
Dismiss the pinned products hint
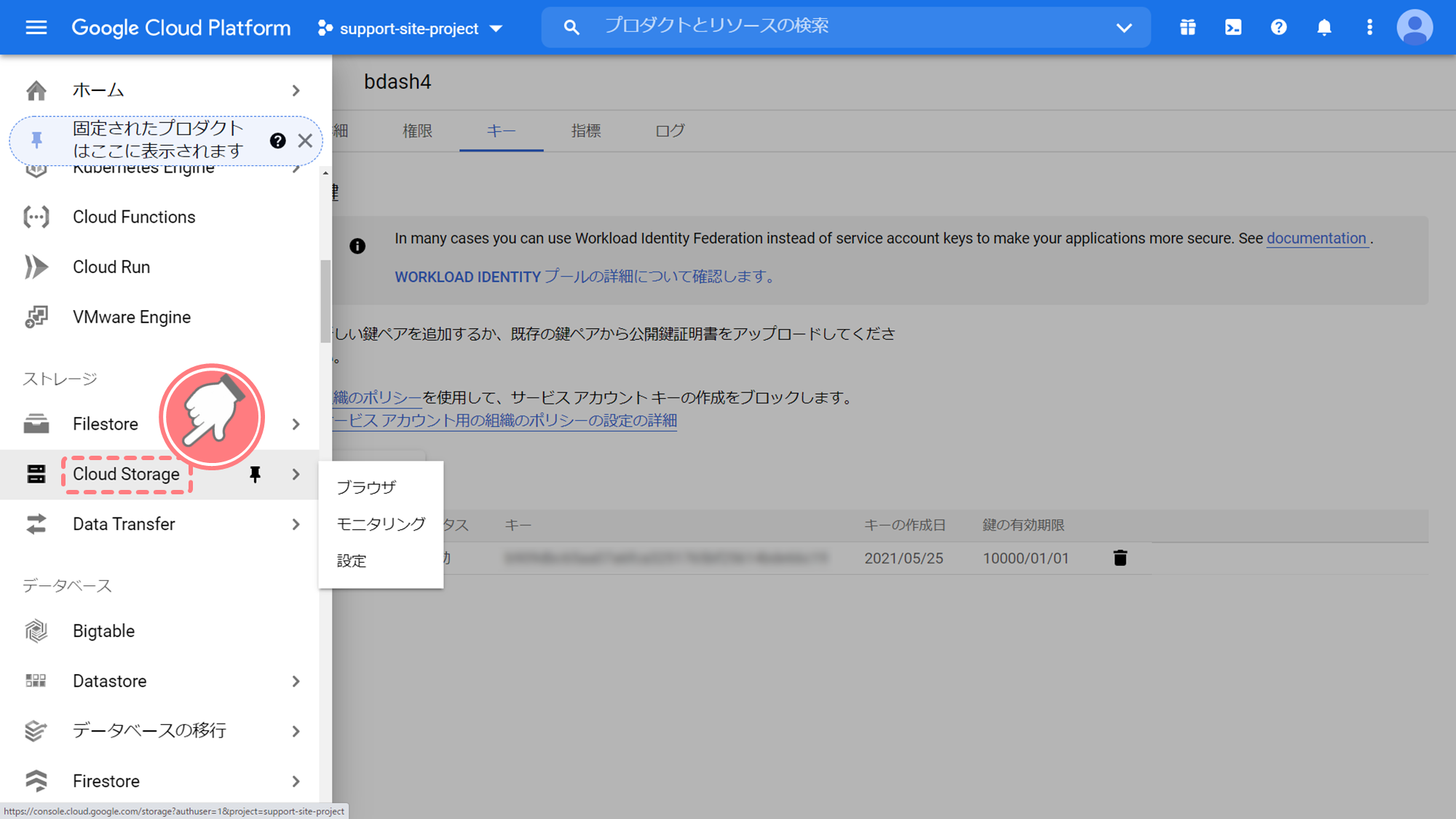305,141
